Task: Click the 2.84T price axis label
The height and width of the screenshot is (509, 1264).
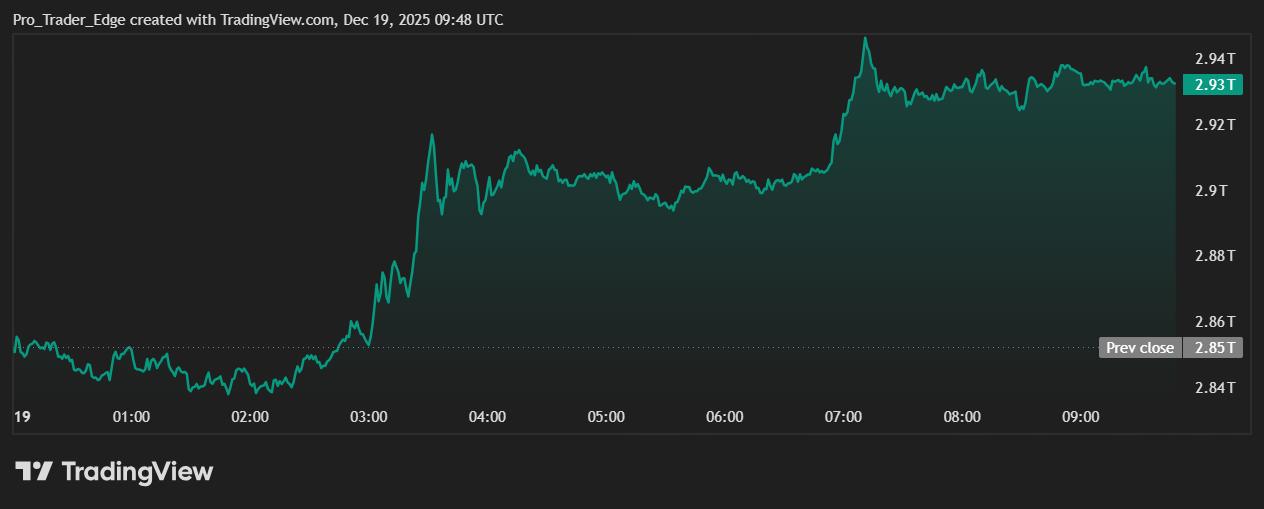Action: (1215, 388)
